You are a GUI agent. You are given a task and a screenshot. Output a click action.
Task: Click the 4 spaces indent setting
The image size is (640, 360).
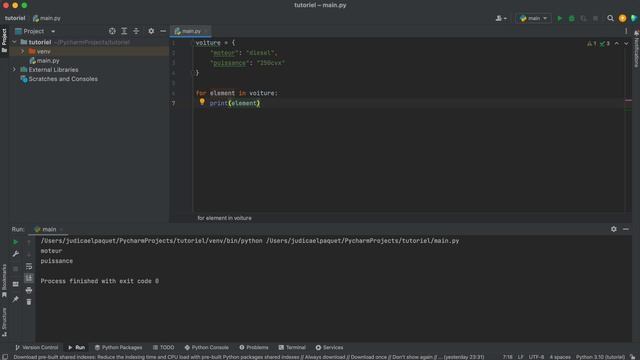click(560, 357)
